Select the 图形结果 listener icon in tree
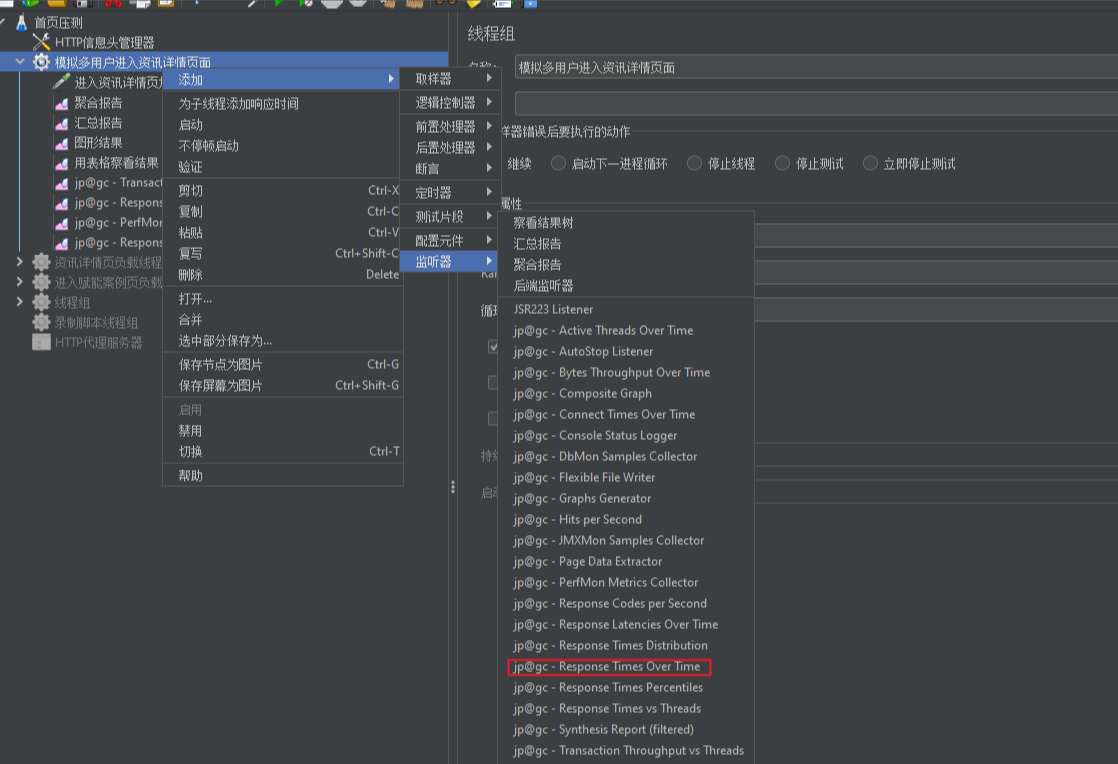Image resolution: width=1118 pixels, height=764 pixels. tap(61, 143)
